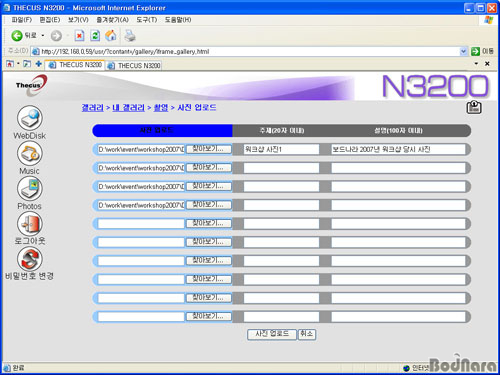Click the 주제(20자 이내) column header
The height and width of the screenshot is (375, 500).
pyautogui.click(x=282, y=130)
